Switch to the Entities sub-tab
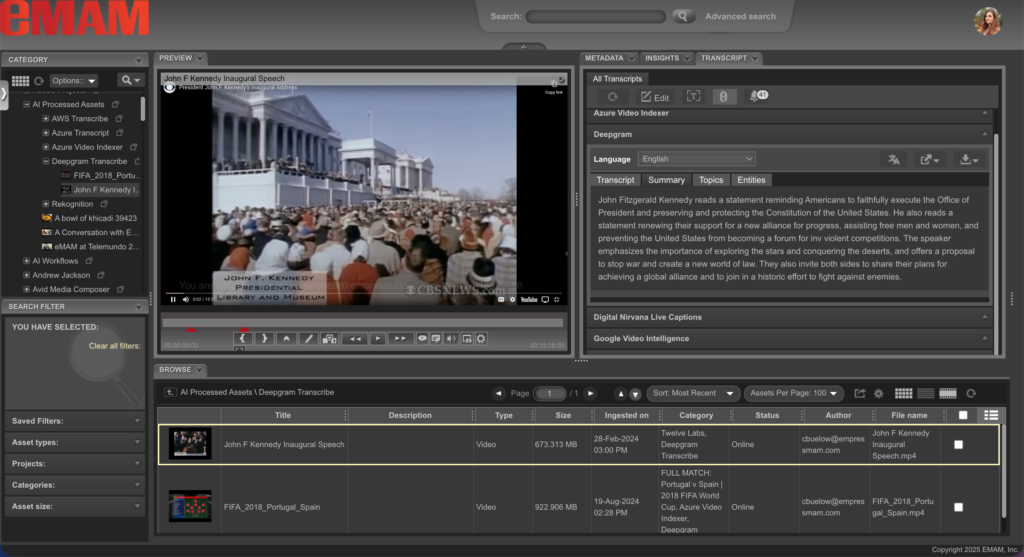The width and height of the screenshot is (1024, 557). [x=751, y=180]
